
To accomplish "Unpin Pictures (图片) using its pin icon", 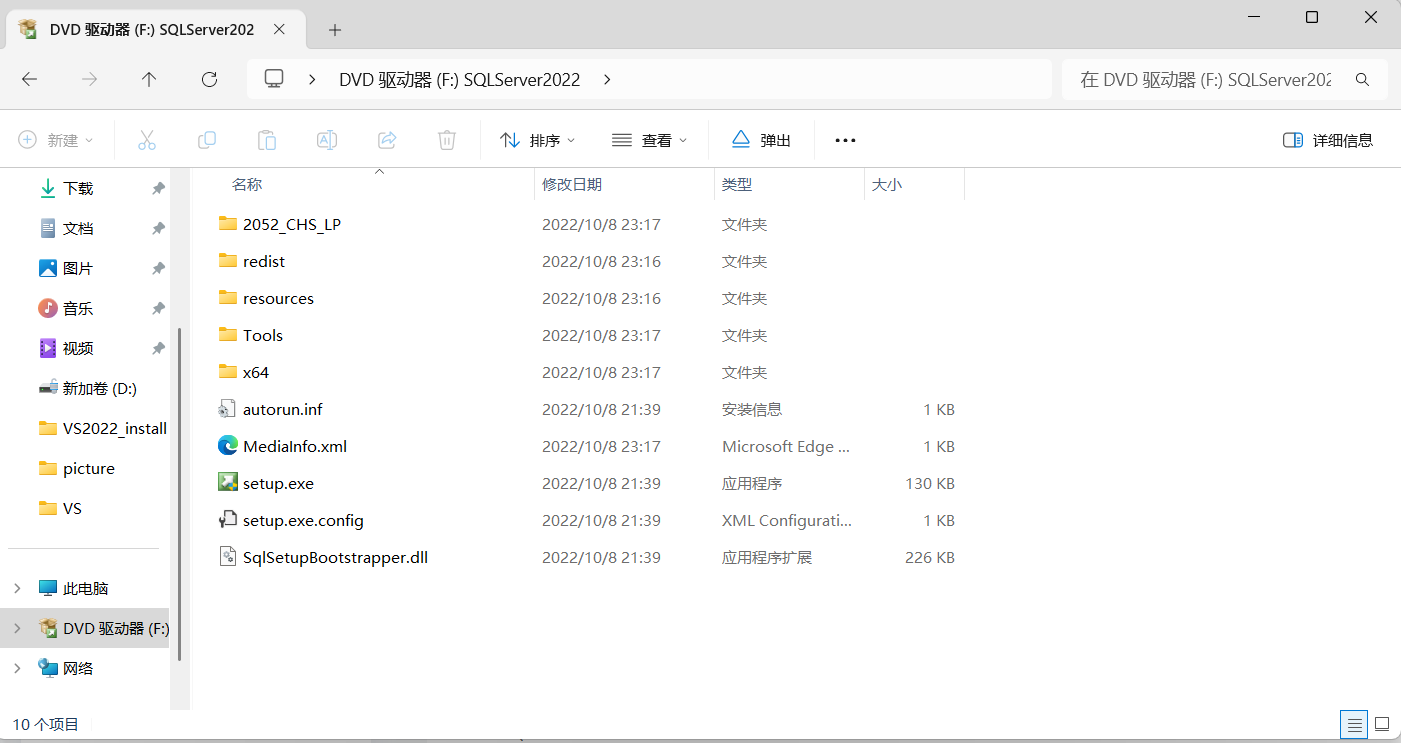I will tap(158, 268).
